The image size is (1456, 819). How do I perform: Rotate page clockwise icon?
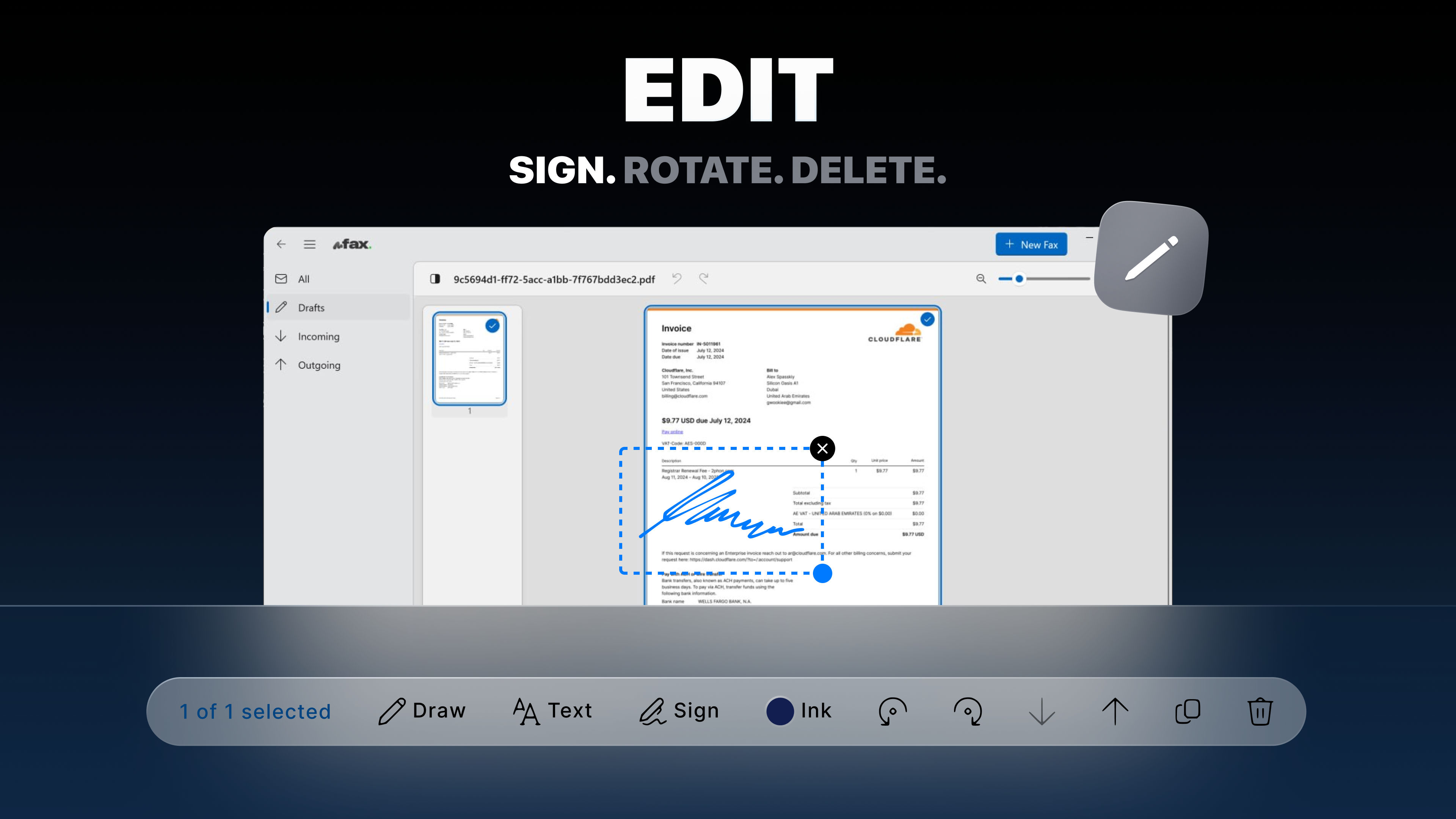968,711
